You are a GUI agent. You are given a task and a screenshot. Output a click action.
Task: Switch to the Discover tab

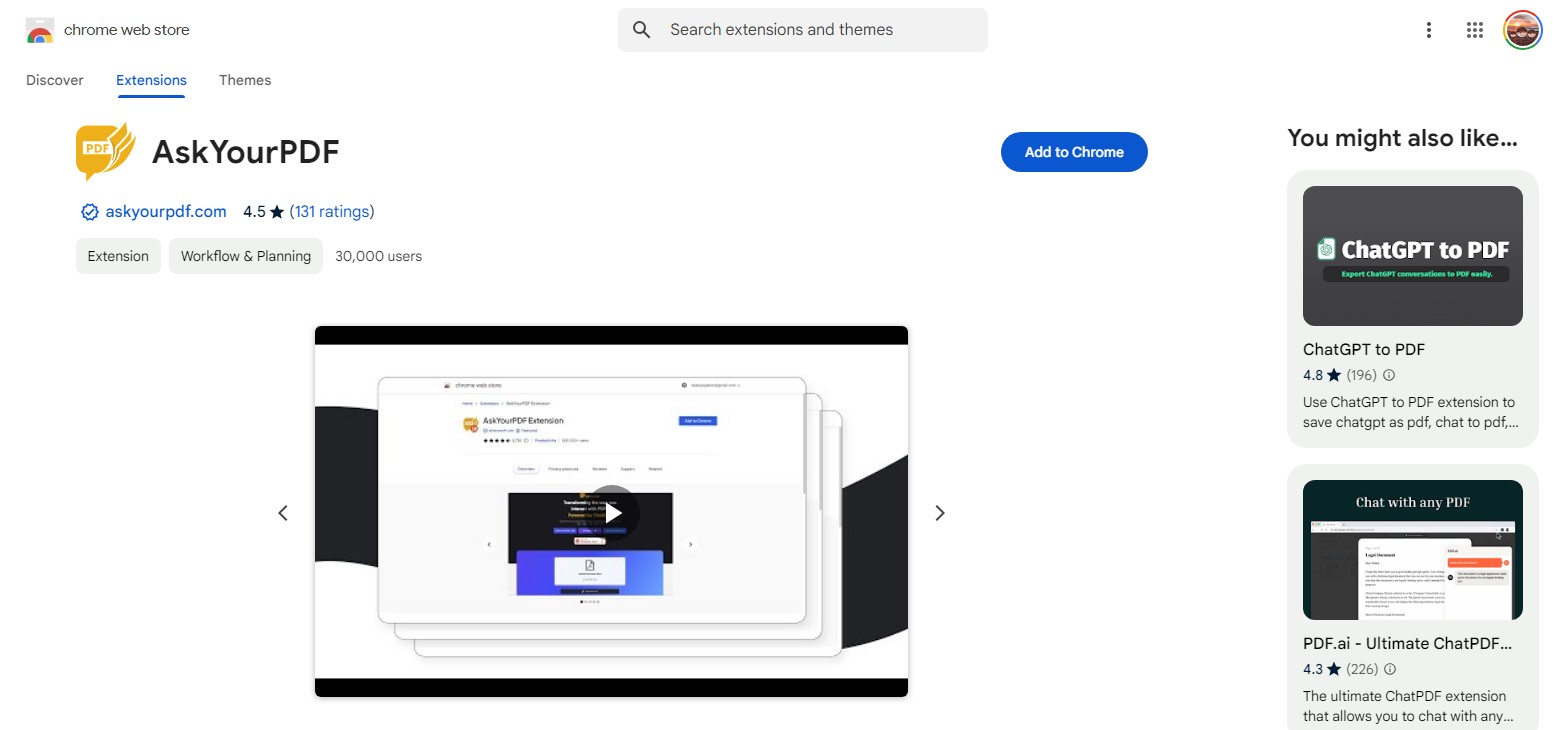point(55,80)
